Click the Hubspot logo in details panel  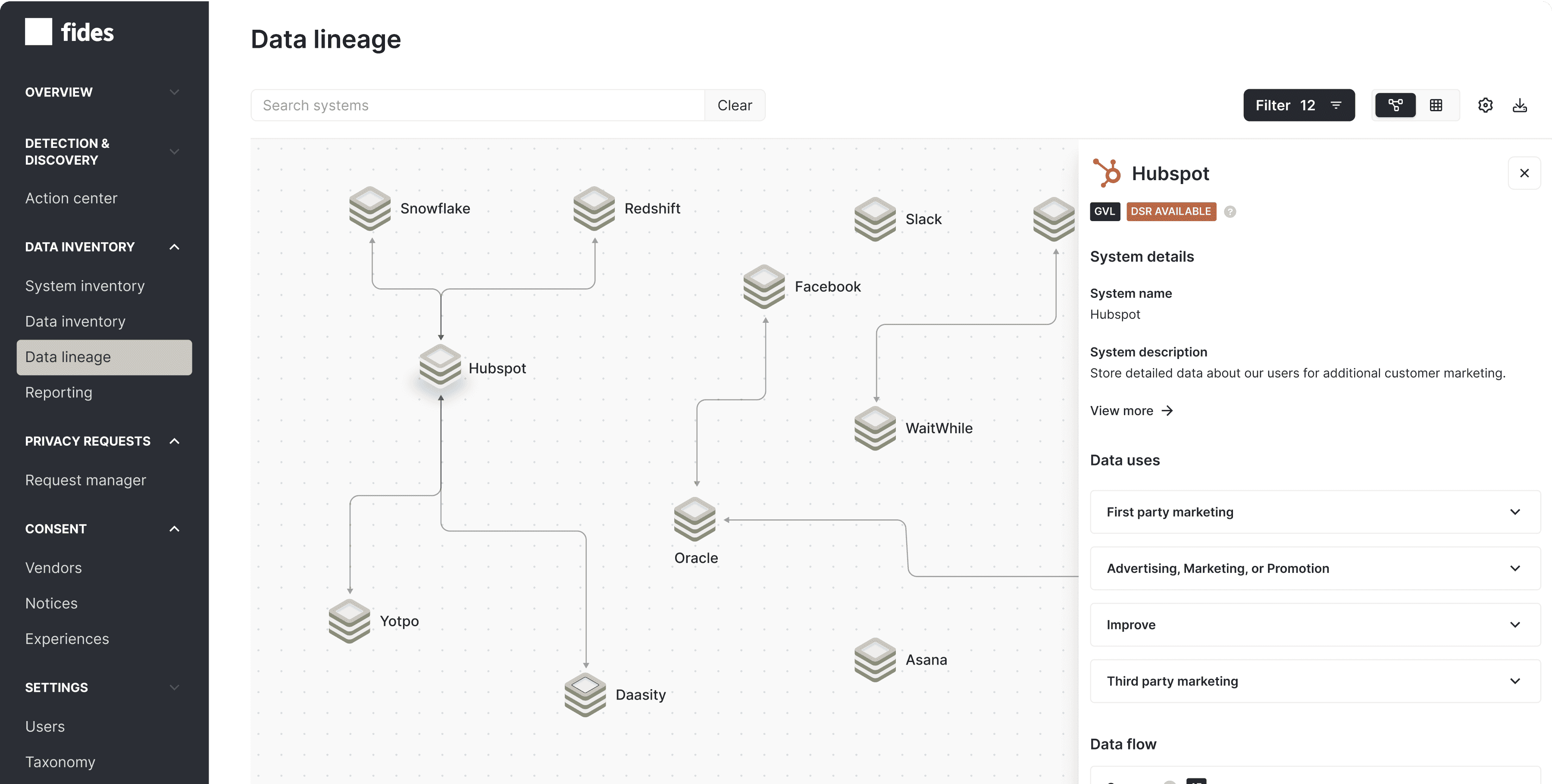pos(1107,173)
